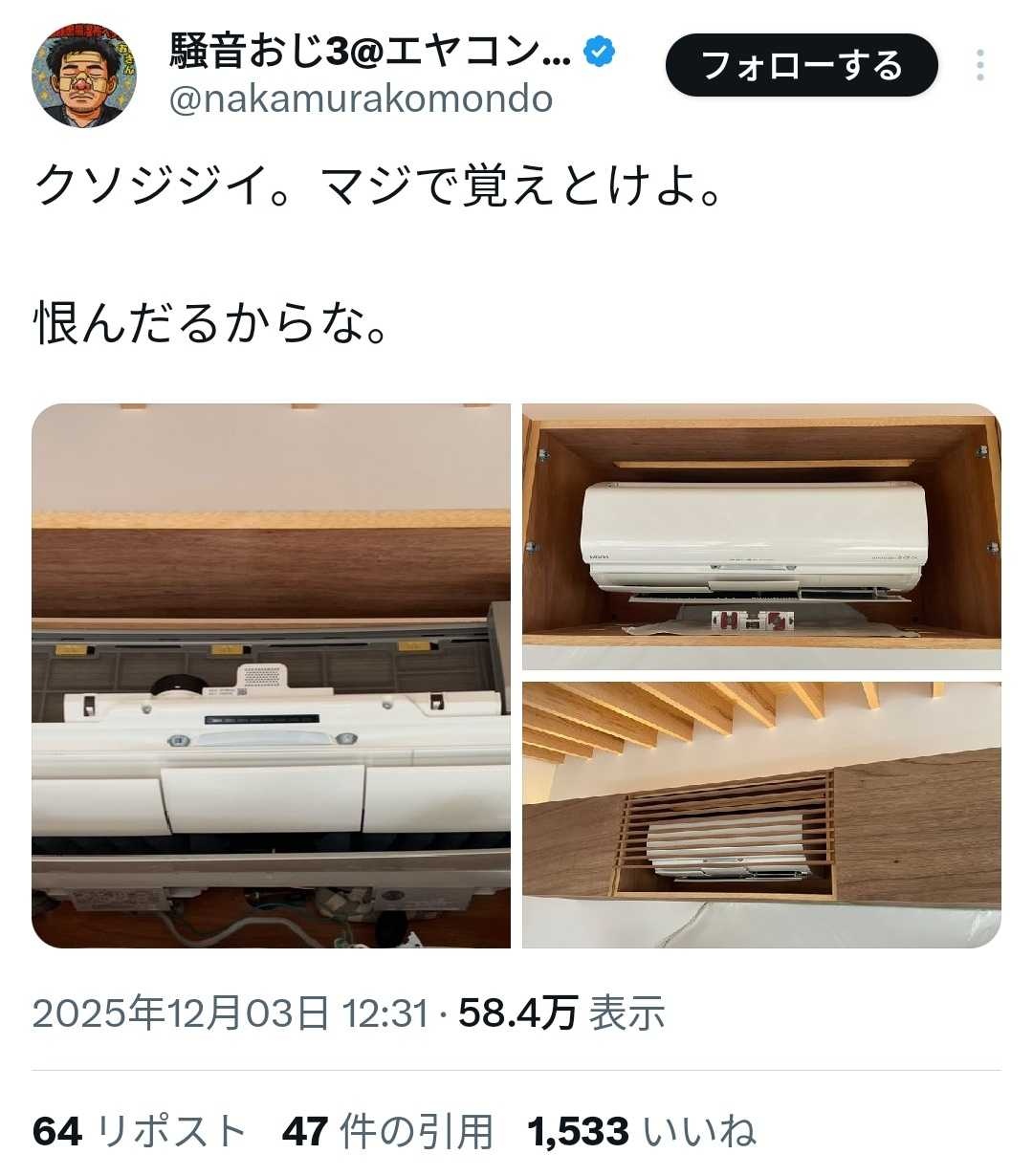View the large left air conditioner photo
Screen dimensions: 1033x1176
[272, 675]
